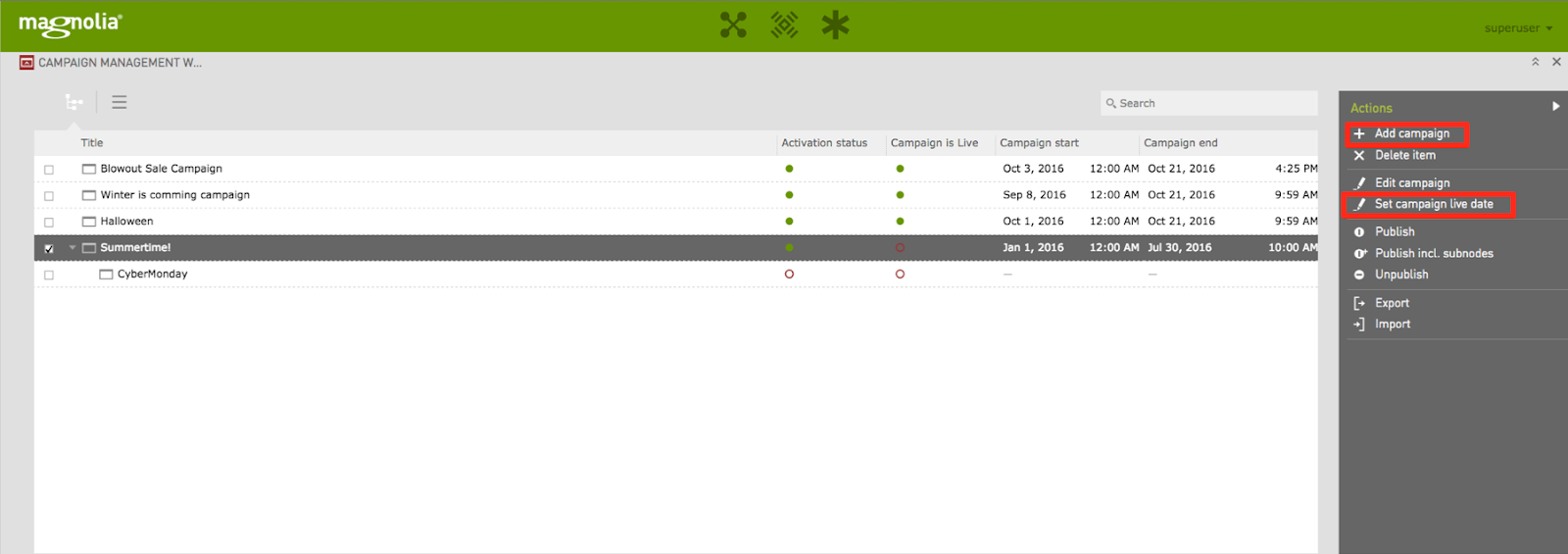Close the Campaign Management app
The image size is (1568, 554).
point(1556,62)
